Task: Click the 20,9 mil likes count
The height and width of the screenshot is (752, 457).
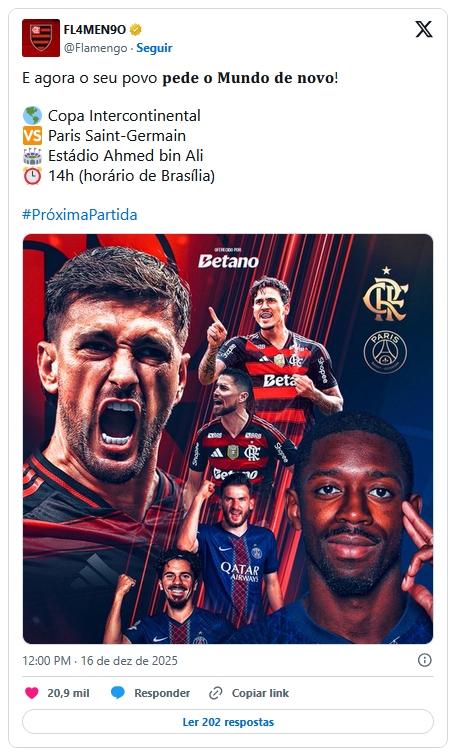Action: [x=68, y=693]
